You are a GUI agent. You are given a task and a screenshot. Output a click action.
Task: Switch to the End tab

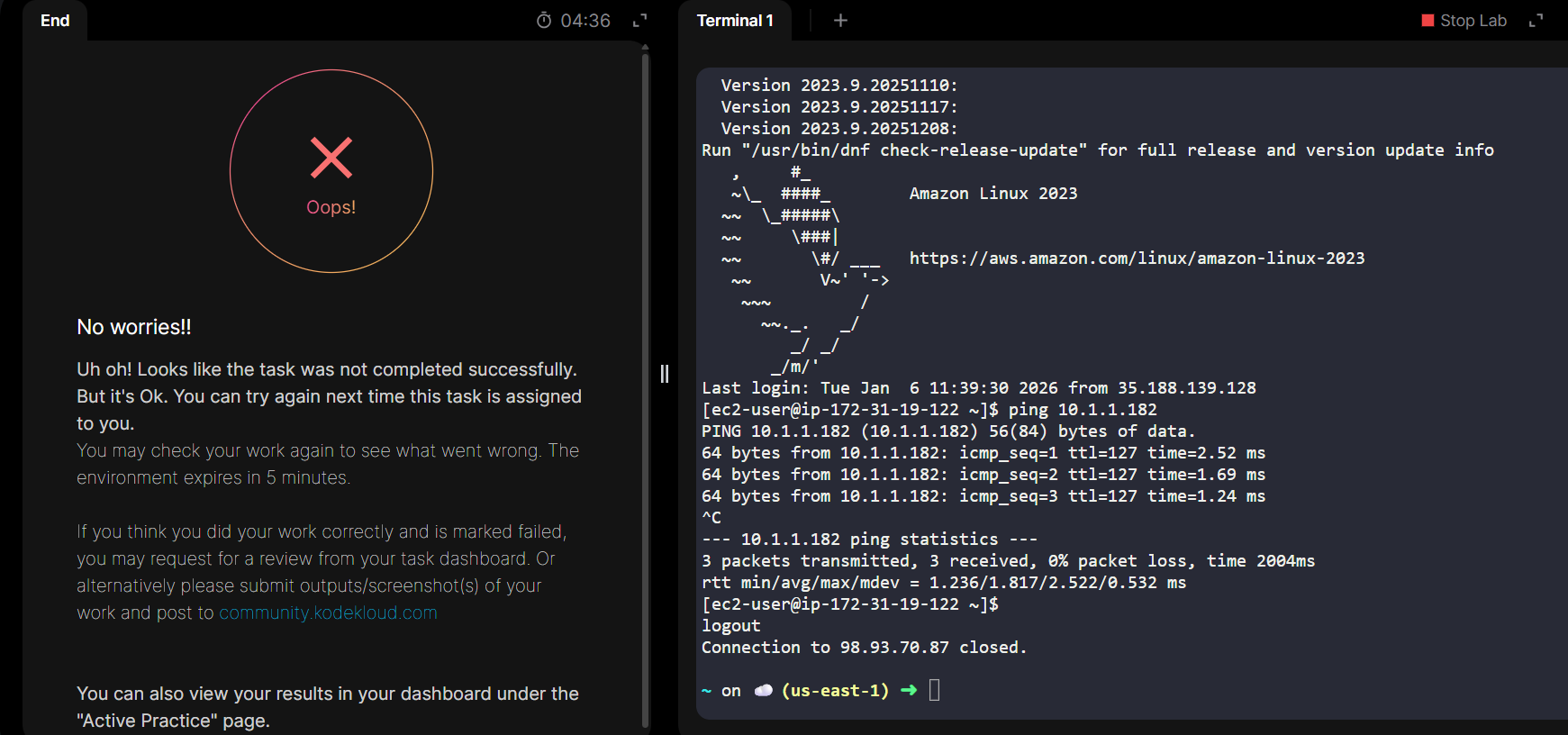pos(55,21)
